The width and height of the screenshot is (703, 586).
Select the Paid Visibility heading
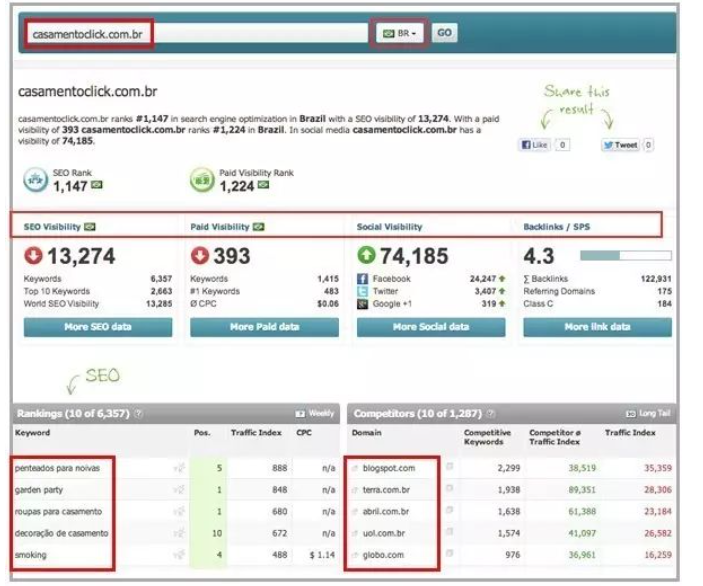tap(220, 227)
